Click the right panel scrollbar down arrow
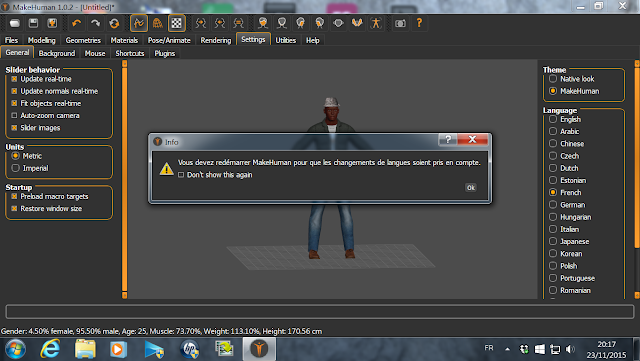The height and width of the screenshot is (361, 640). [x=637, y=295]
